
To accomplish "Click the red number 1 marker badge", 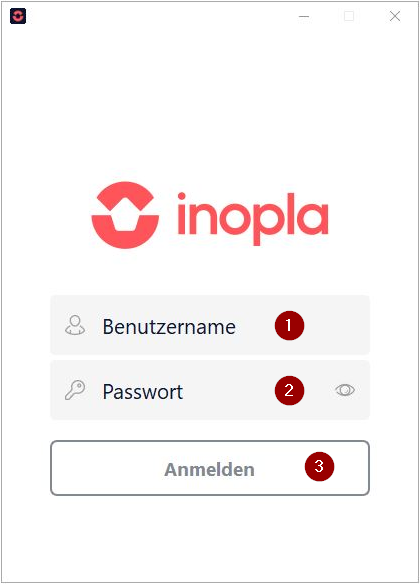I will pyautogui.click(x=289, y=325).
